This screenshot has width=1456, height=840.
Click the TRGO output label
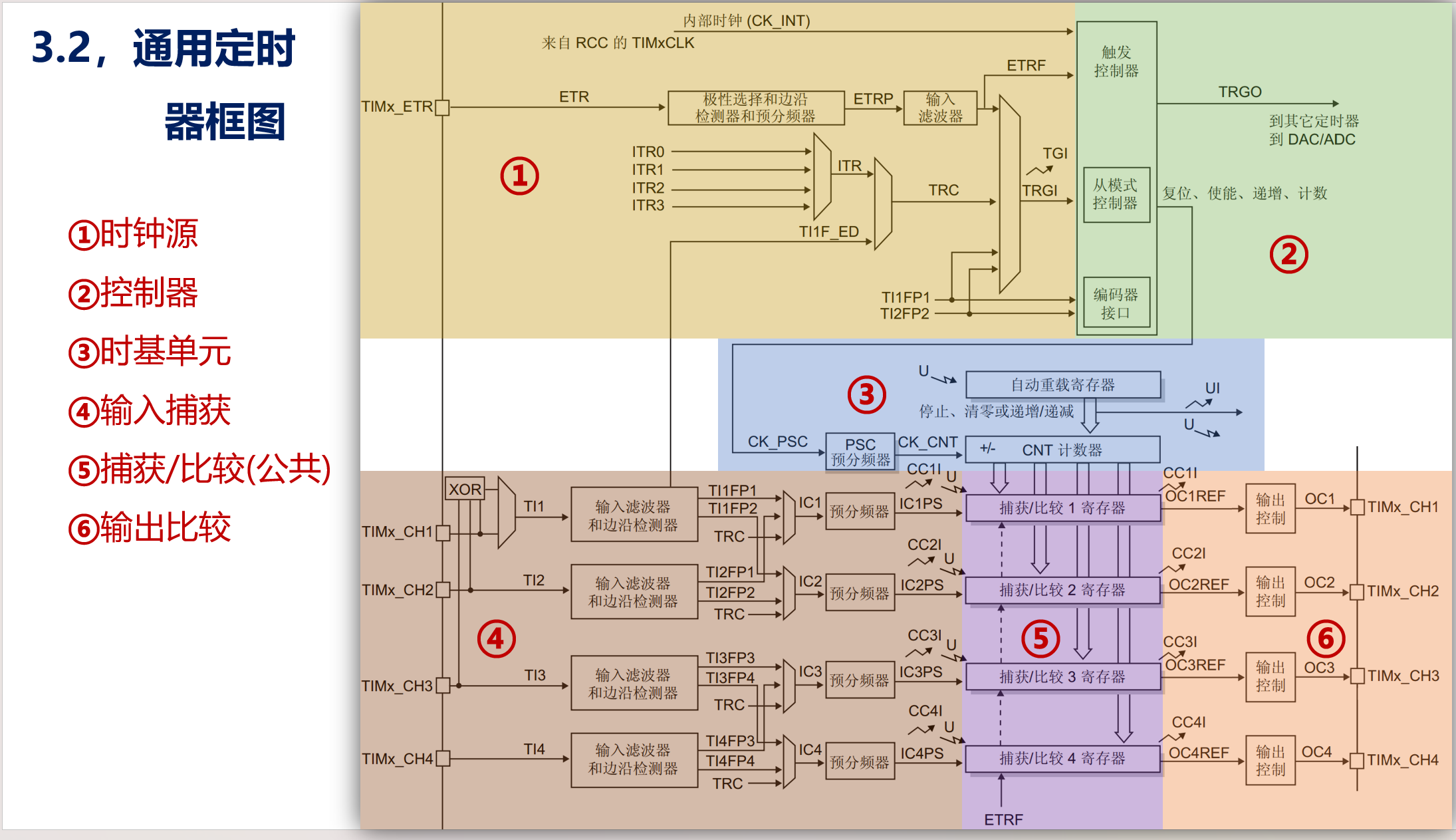click(1240, 92)
